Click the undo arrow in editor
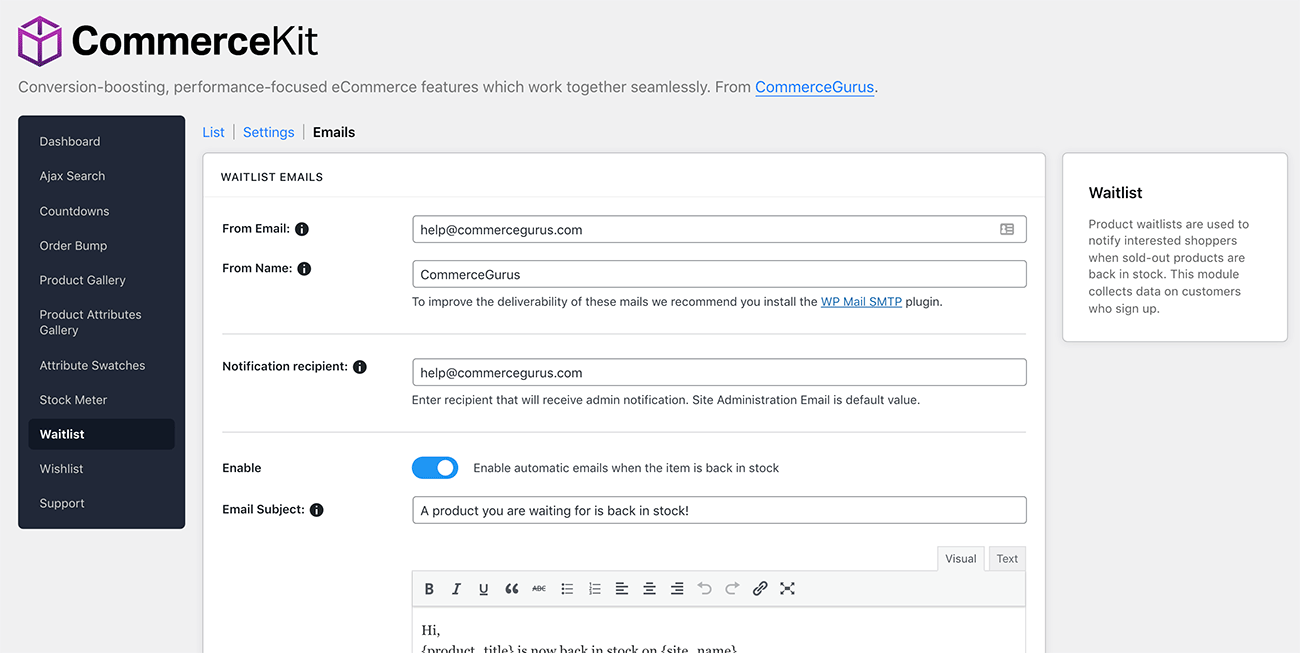The image size is (1300, 653). pyautogui.click(x=705, y=589)
